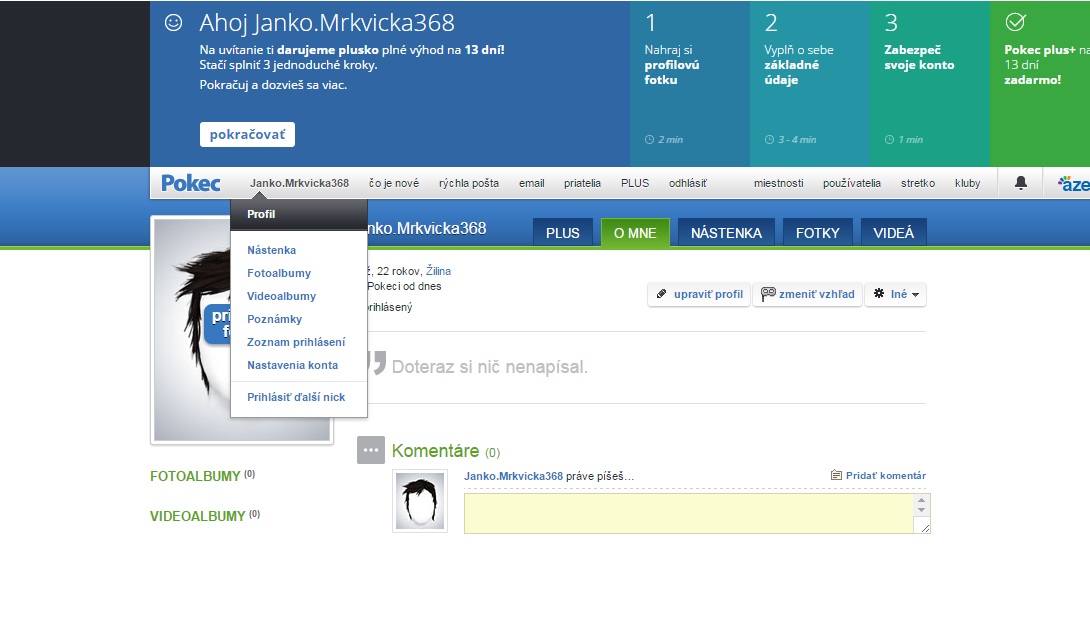Click the Azet logo in navigation bar
1090x618 pixels.
click(x=1073, y=184)
